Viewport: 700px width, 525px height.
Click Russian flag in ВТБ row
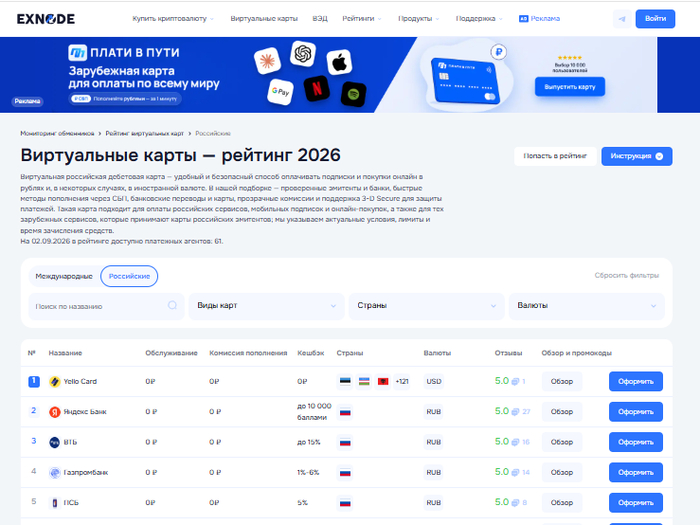coord(345,442)
